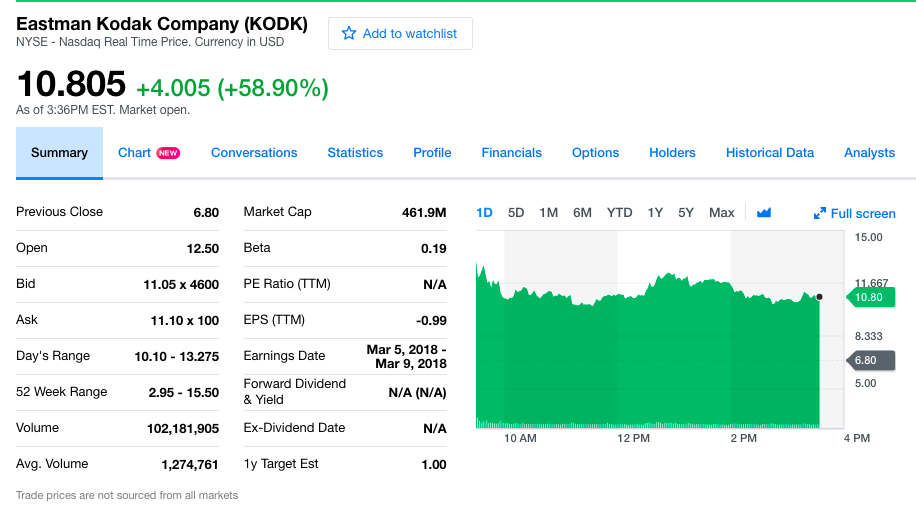Switch chart to 6M range

coord(582,212)
